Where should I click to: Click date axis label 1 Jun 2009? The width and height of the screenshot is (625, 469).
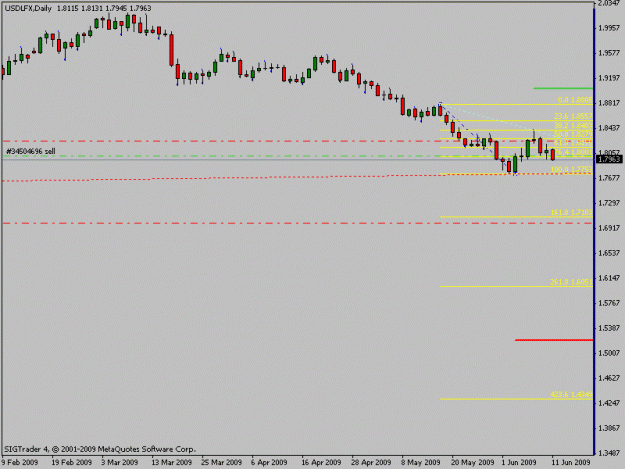tap(519, 463)
